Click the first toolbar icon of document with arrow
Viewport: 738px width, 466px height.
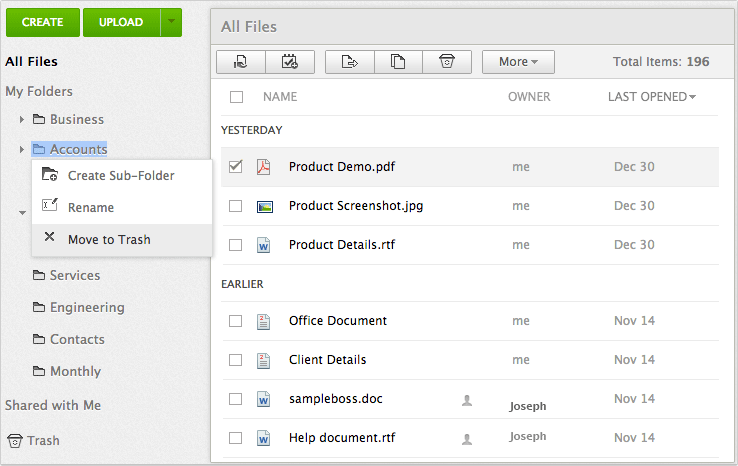(241, 62)
